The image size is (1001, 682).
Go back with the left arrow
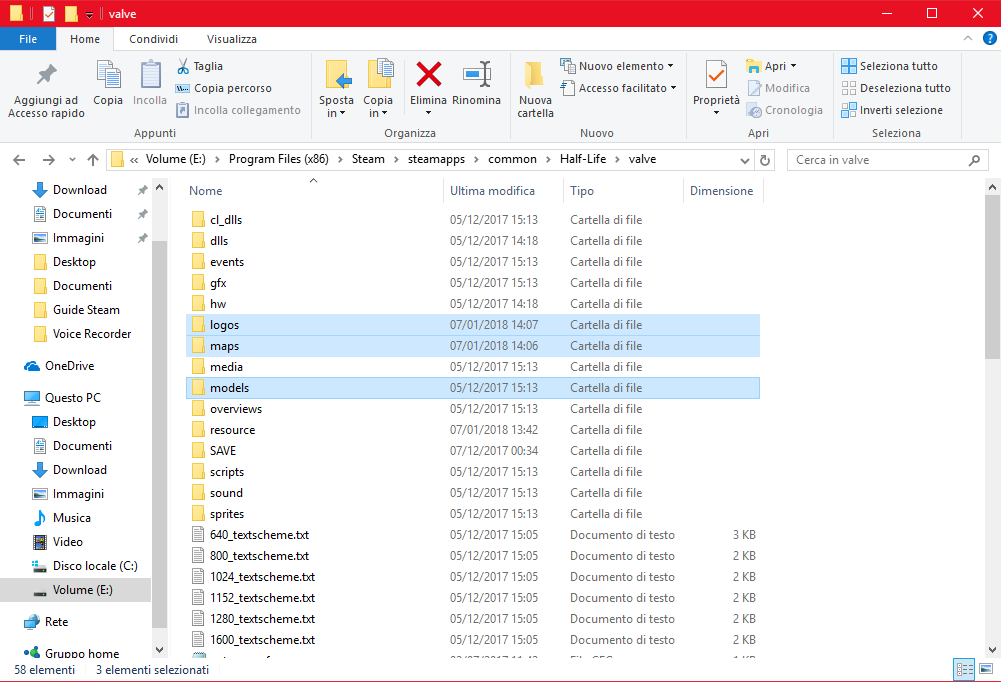pos(19,160)
